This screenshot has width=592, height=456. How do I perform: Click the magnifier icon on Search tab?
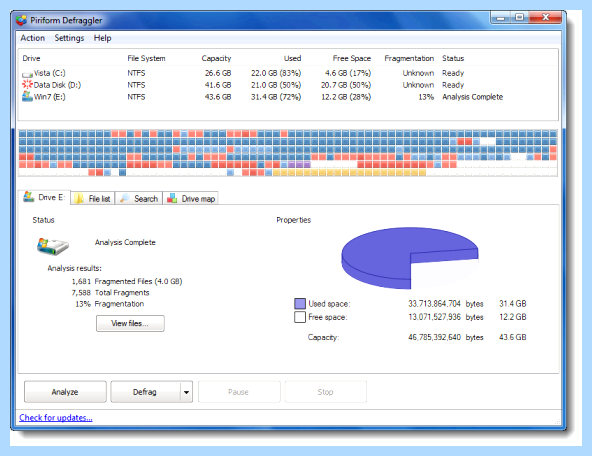tap(124, 199)
